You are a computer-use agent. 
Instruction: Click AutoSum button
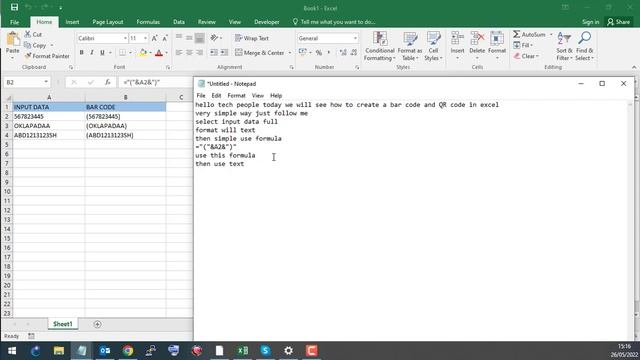530,35
